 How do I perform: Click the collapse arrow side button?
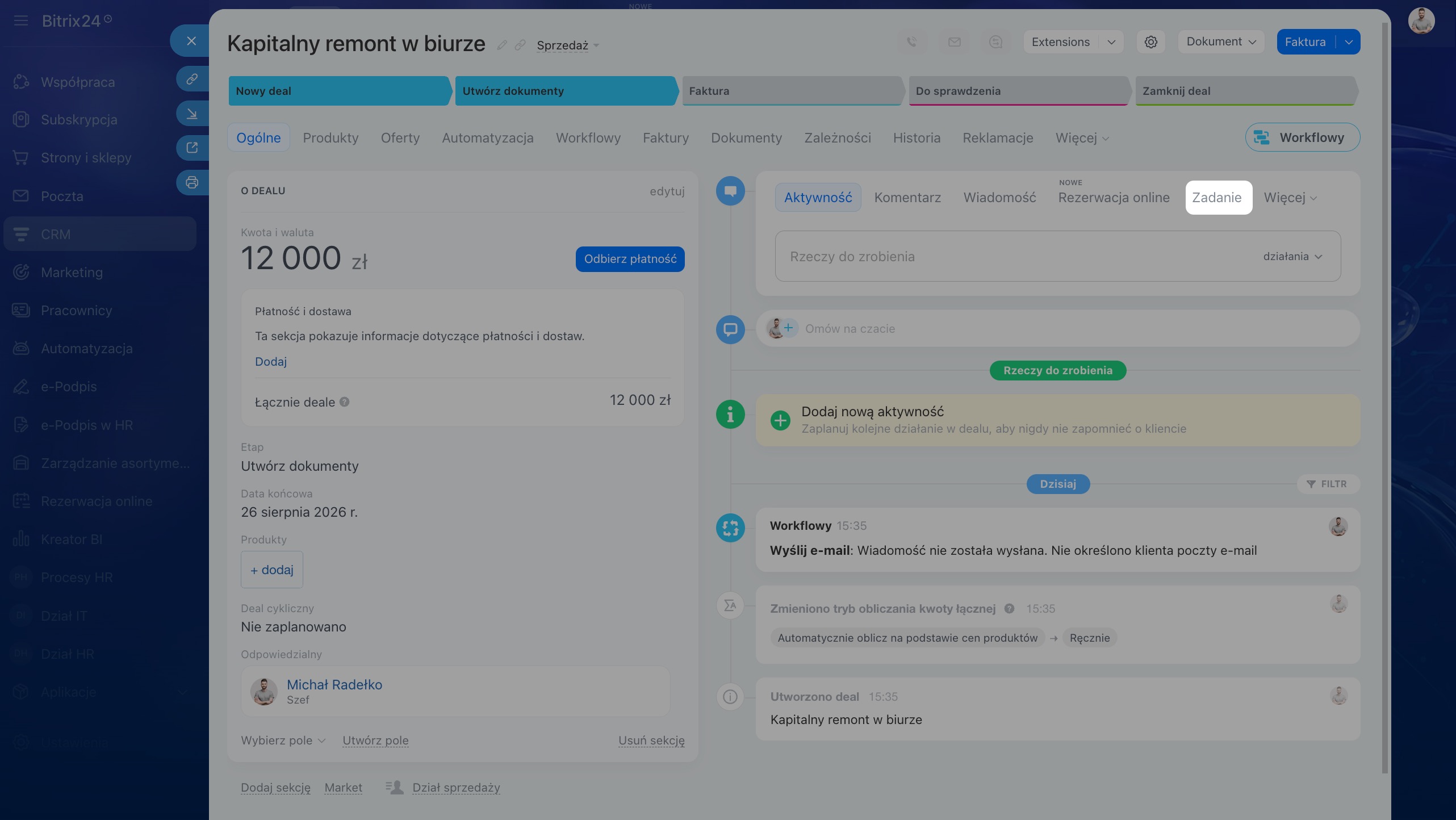coord(192,114)
